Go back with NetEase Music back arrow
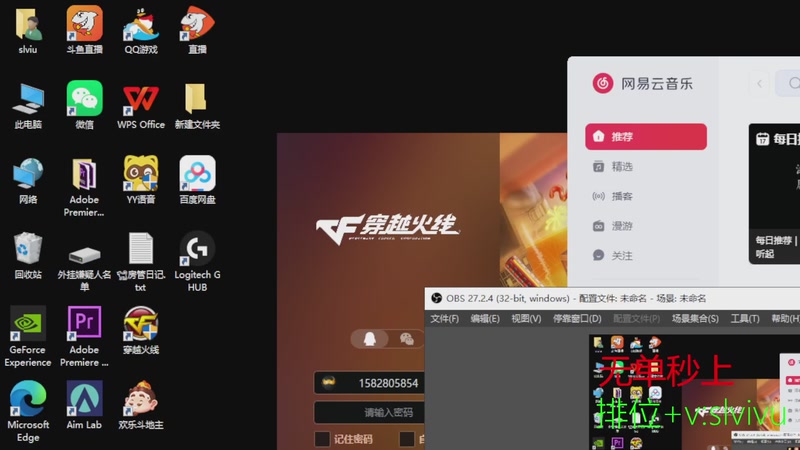 [760, 83]
